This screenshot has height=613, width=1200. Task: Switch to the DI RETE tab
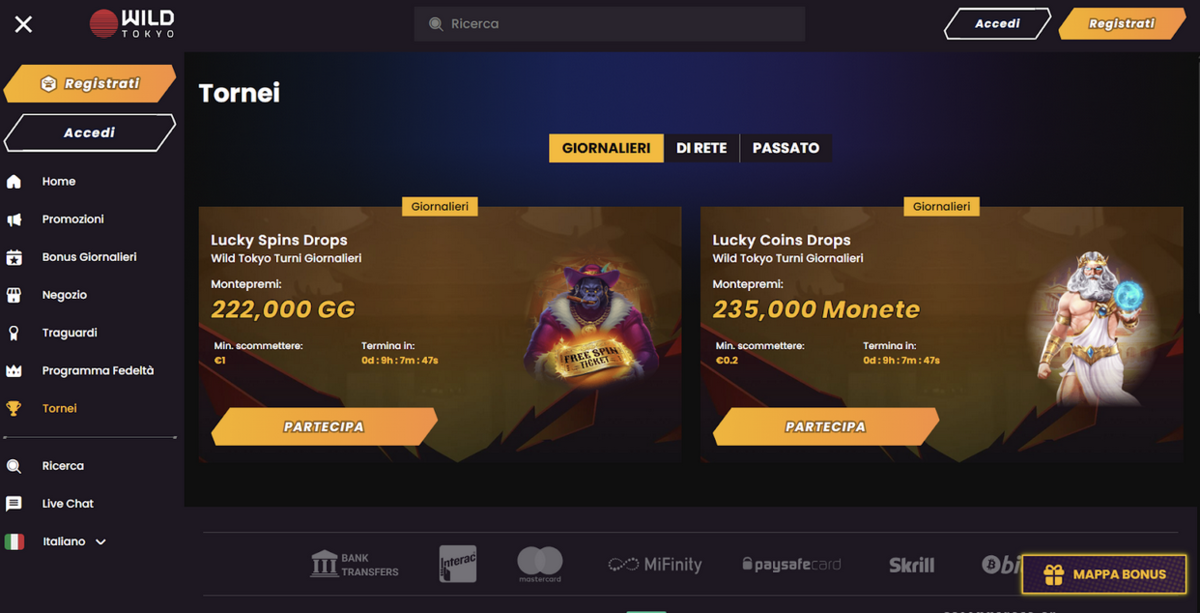pos(701,148)
